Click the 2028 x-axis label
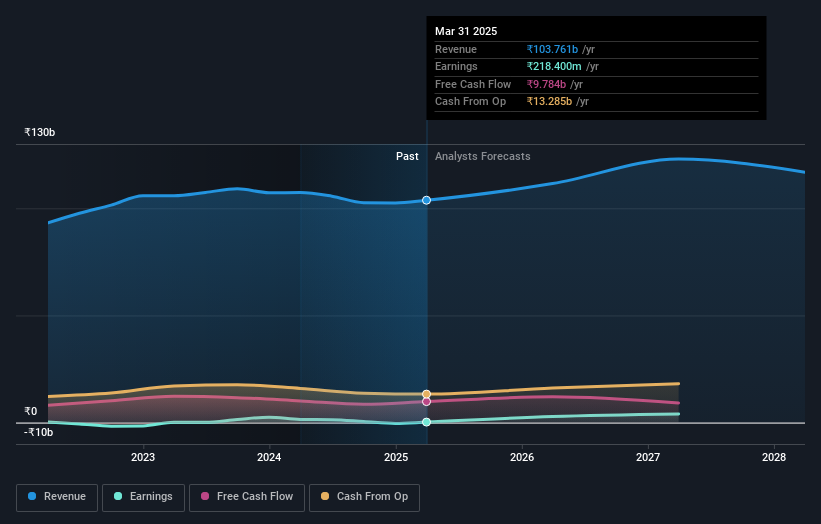This screenshot has height=524, width=821. [x=774, y=458]
